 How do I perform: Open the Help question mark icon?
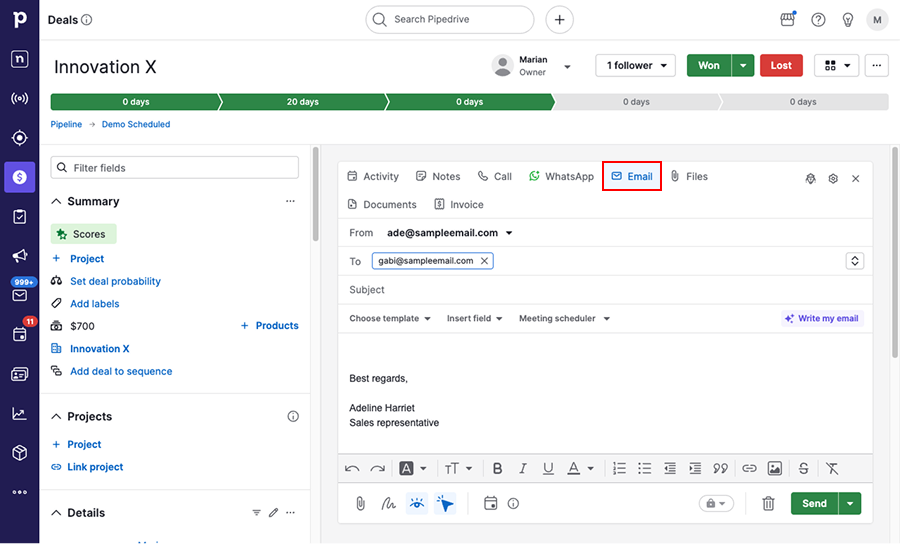(x=818, y=20)
